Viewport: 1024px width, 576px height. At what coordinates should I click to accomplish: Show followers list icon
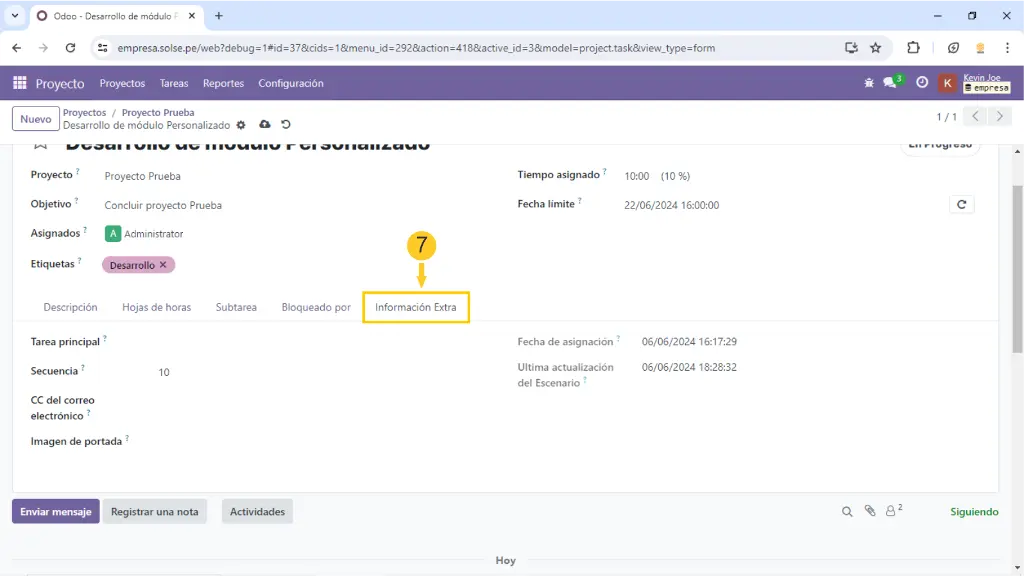click(x=892, y=511)
